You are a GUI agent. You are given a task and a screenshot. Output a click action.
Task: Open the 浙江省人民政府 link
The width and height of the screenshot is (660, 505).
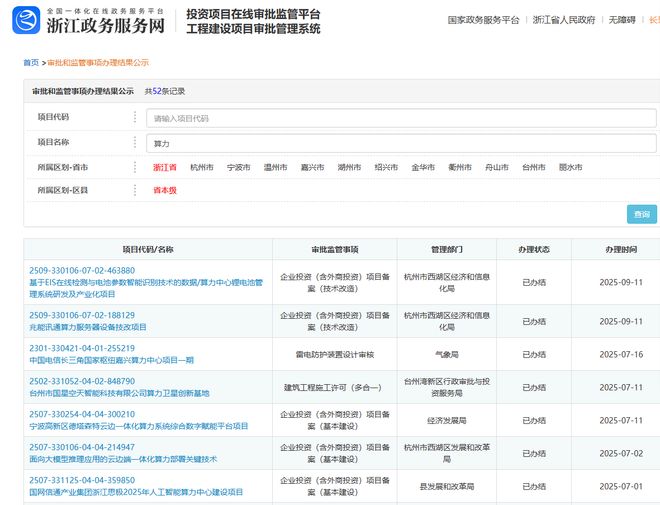pos(564,19)
